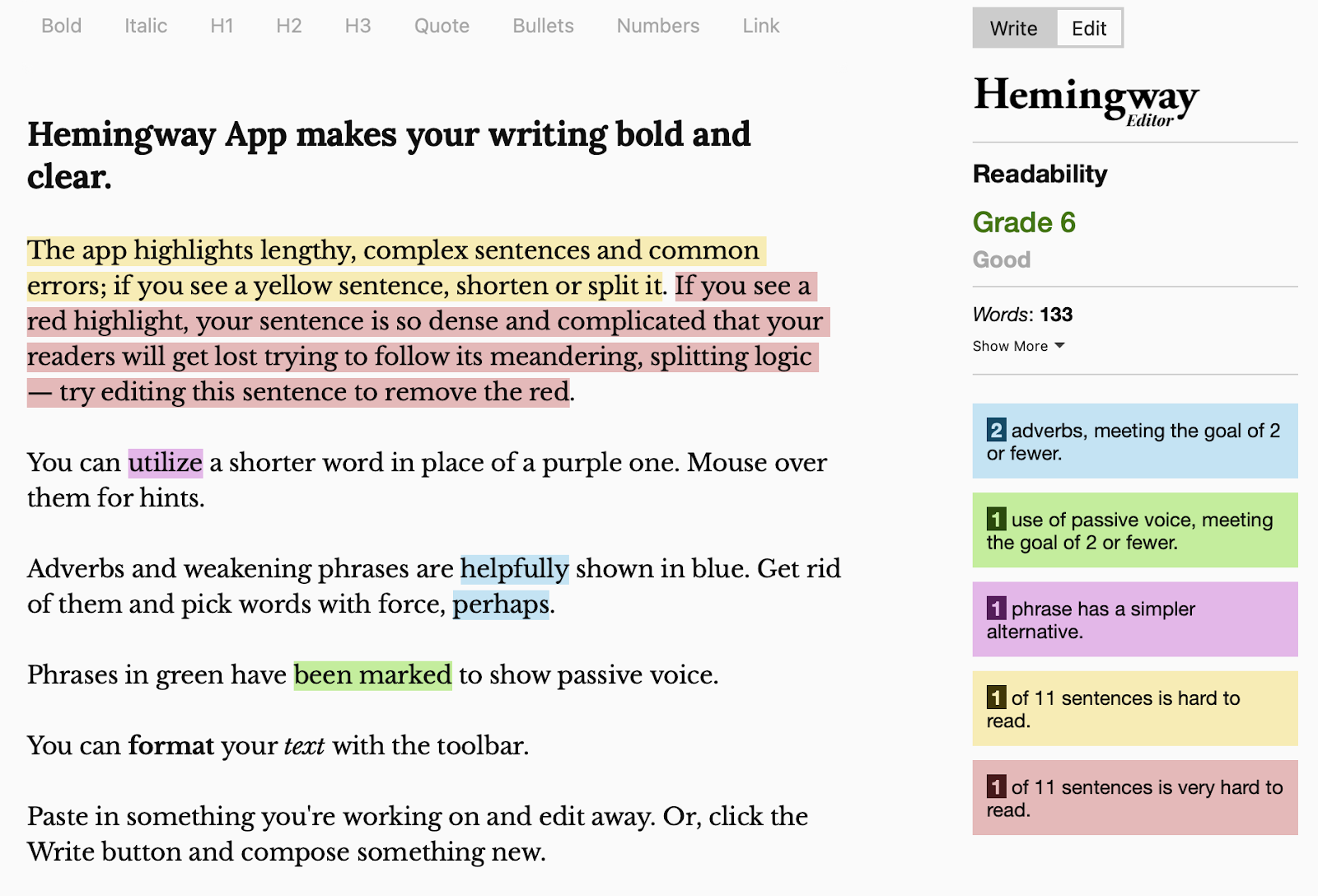Apply Quote formatting from the toolbar

coord(442,26)
